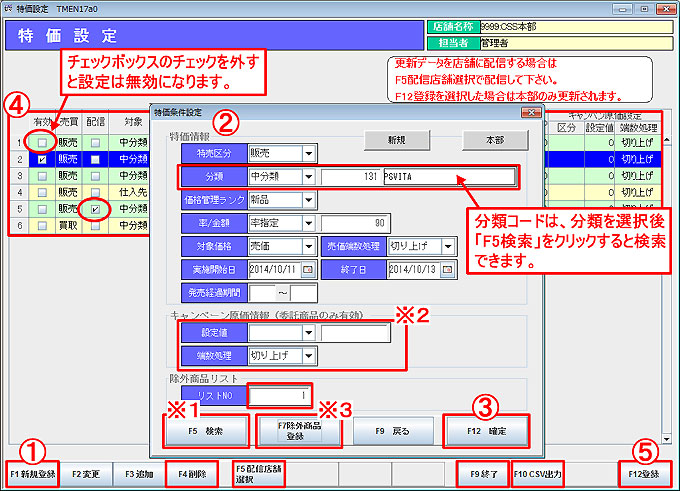
Task: Click the 配信 column header
Action: coord(95,122)
